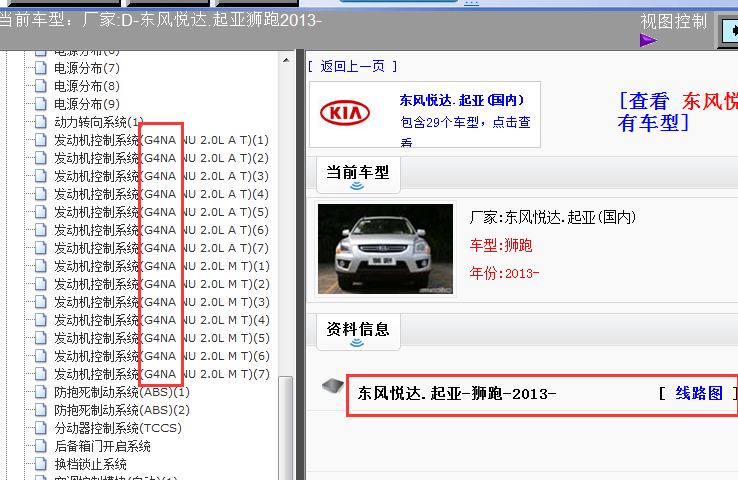The image size is (738, 480).
Task: Select 动力转向系统(1) in the tree
Action: (x=99, y=122)
